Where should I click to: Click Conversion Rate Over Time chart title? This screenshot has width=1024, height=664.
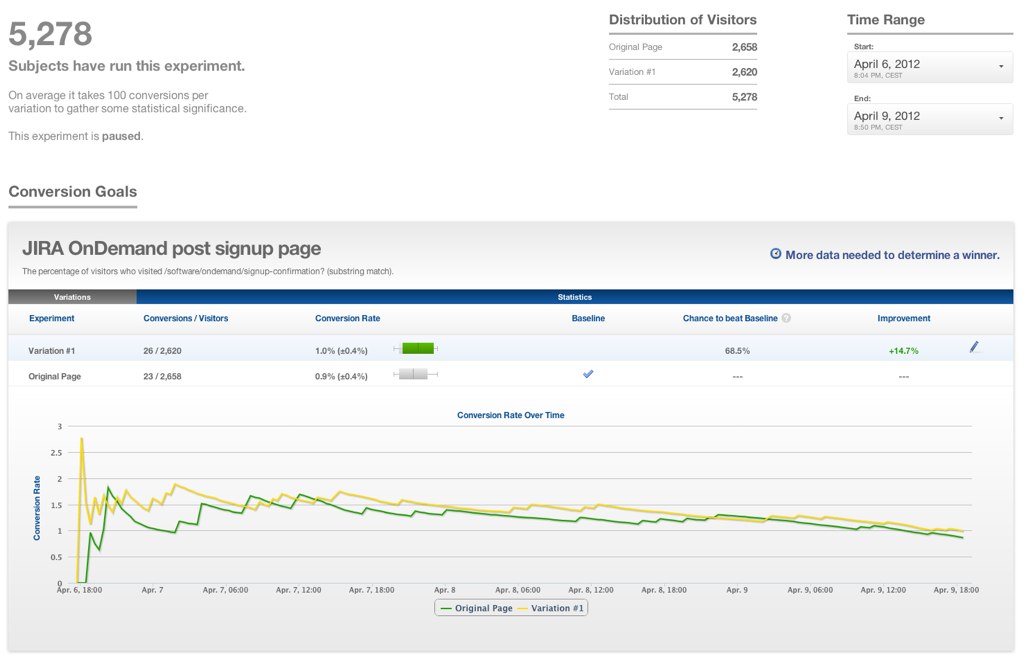[x=511, y=415]
